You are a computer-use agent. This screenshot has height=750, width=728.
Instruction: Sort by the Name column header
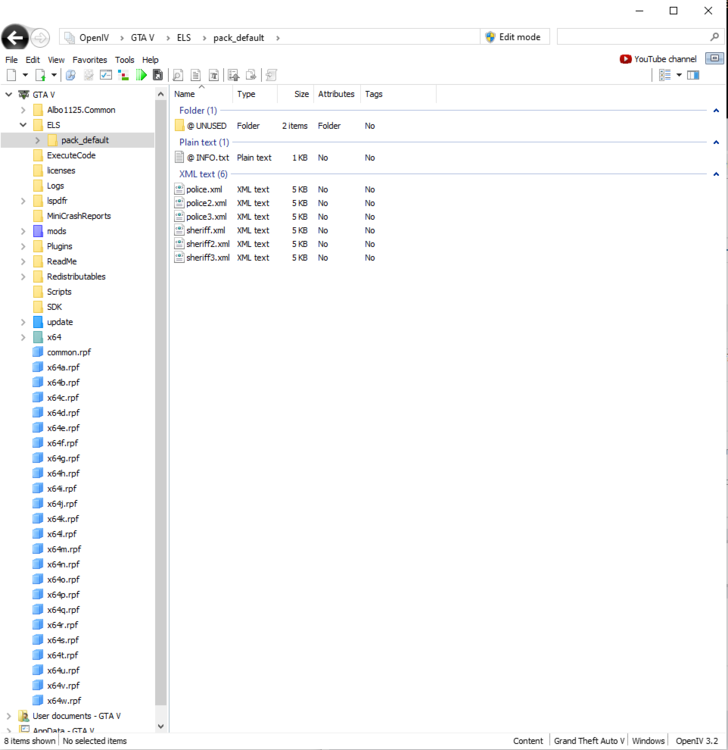pyautogui.click(x=202, y=94)
